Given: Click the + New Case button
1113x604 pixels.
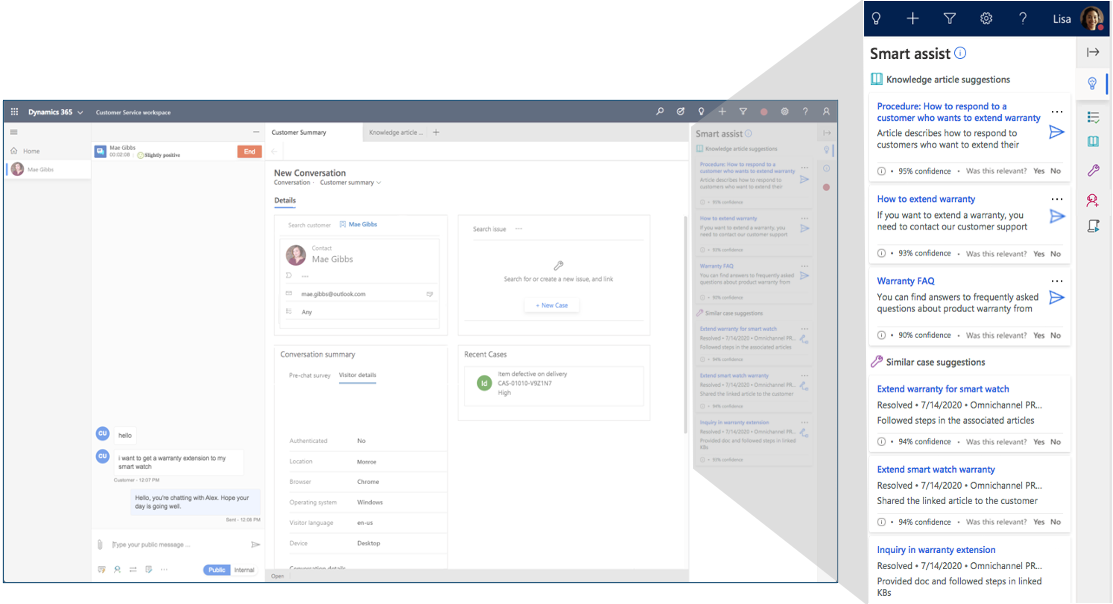Looking at the screenshot, I should [551, 305].
